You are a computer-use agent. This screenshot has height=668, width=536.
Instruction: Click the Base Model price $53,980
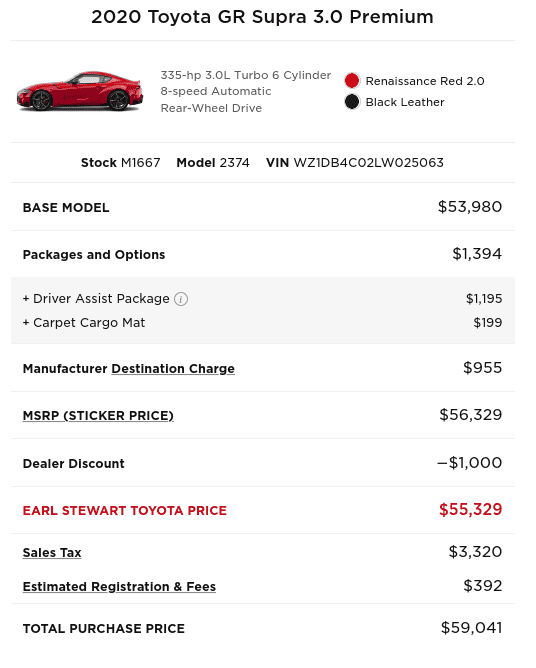(470, 207)
